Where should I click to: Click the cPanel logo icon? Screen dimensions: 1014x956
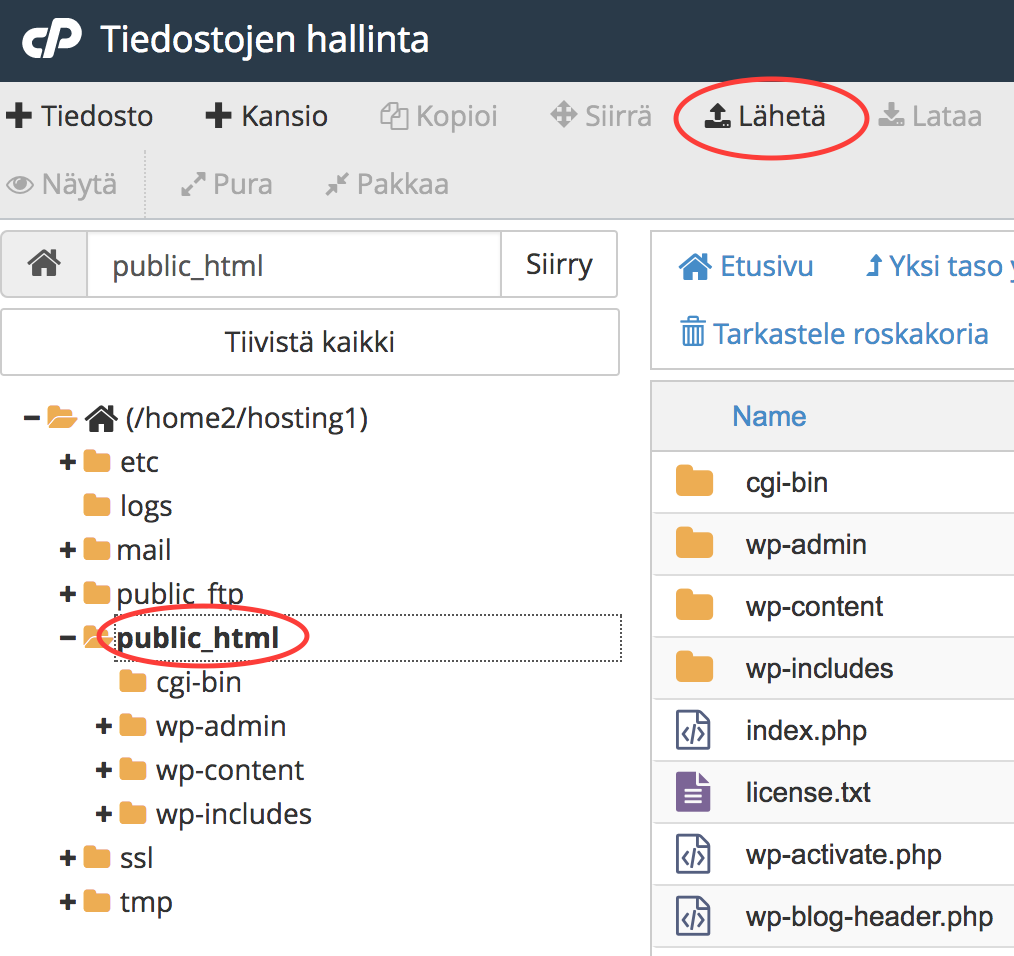tap(50, 41)
